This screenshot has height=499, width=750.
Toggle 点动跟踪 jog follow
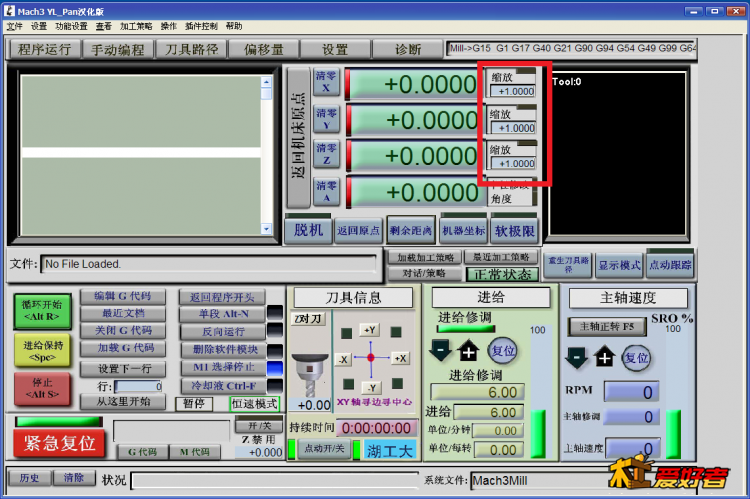670,265
